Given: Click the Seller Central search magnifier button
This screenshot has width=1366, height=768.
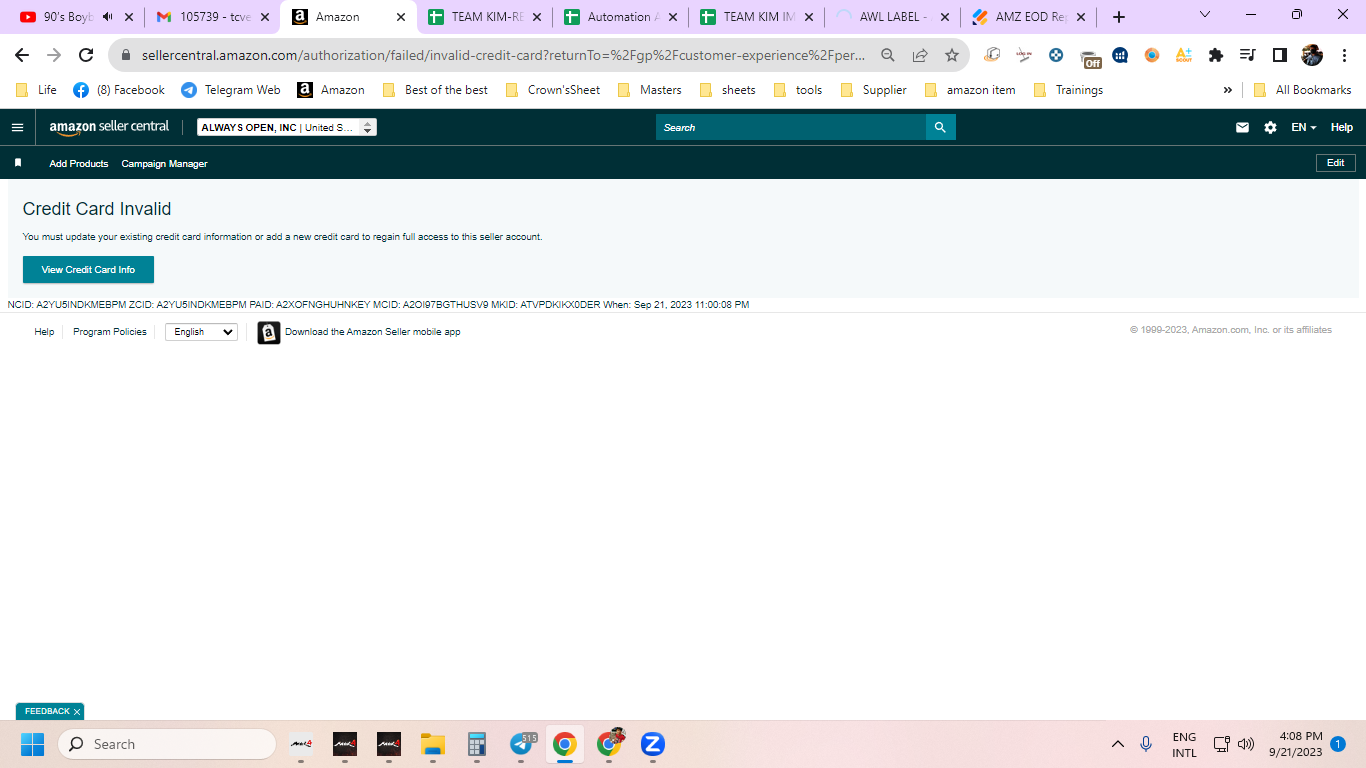Looking at the screenshot, I should point(940,127).
